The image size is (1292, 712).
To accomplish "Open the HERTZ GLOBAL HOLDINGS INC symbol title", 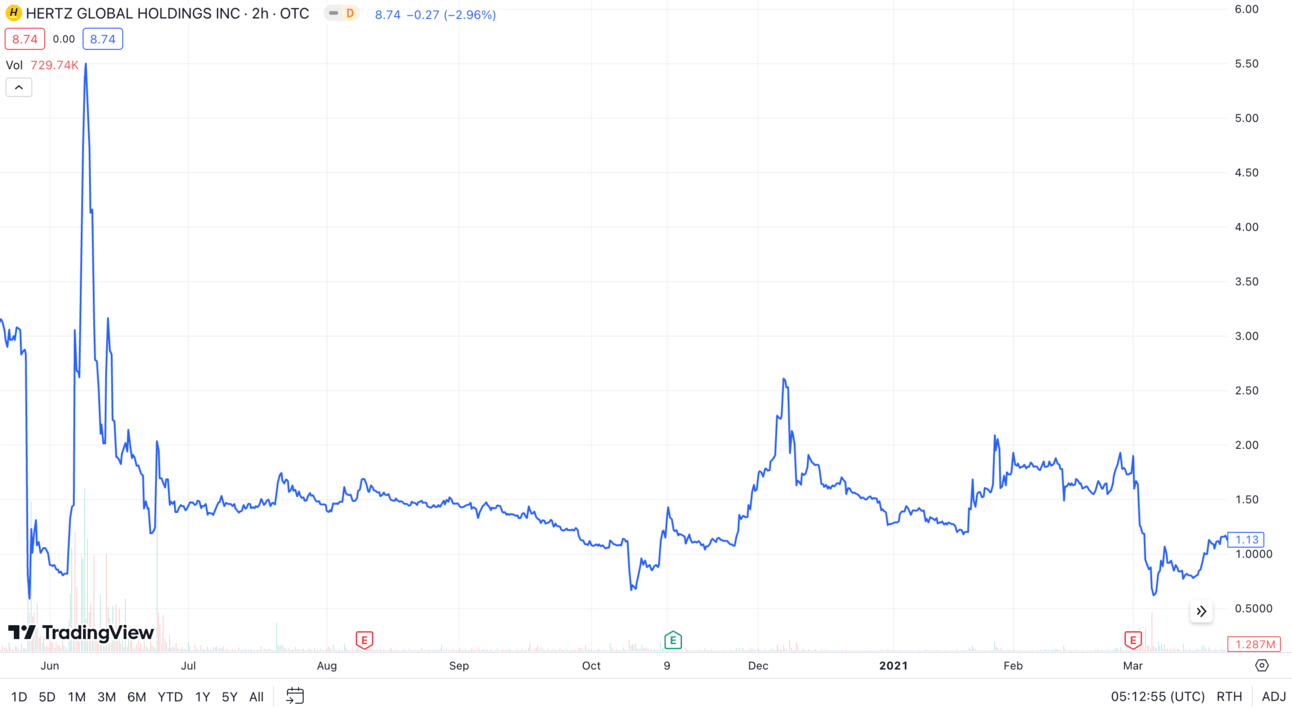I will click(x=167, y=14).
